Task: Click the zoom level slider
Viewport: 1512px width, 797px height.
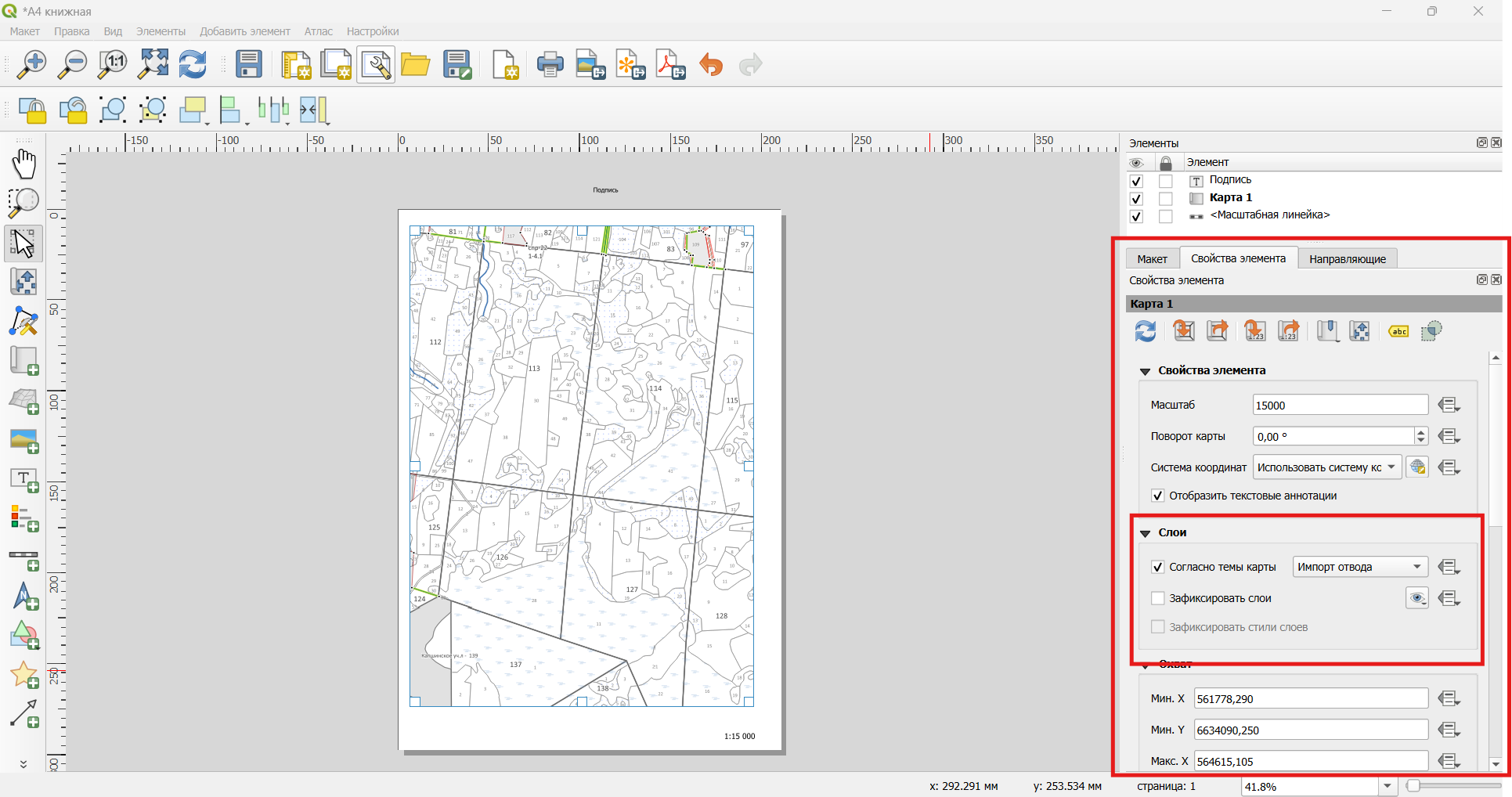Action: click(x=1453, y=786)
